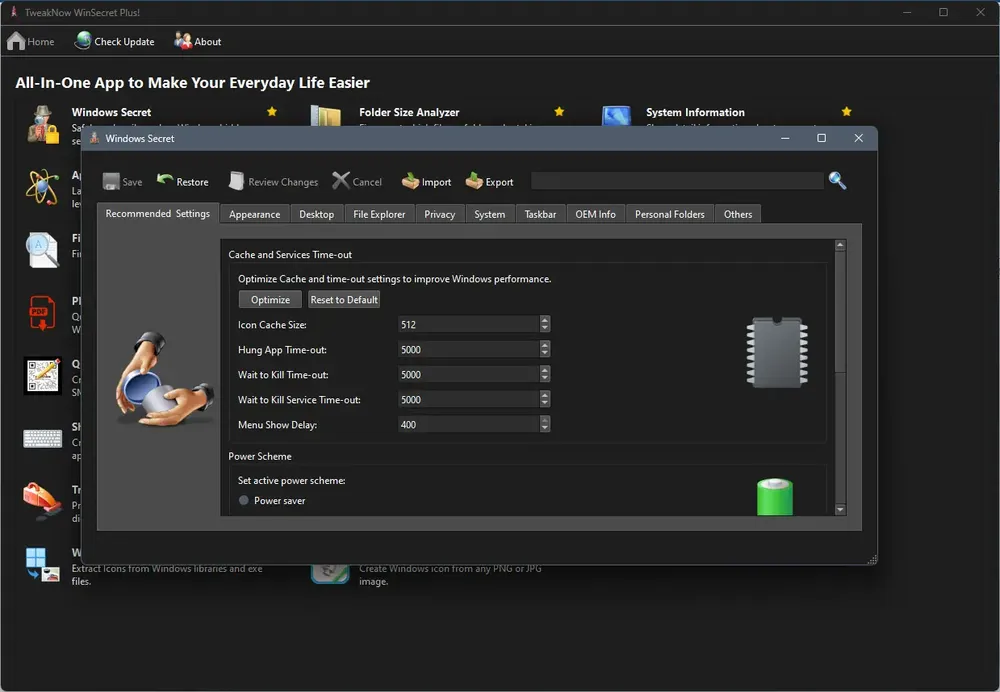Click the Cancel X icon
Screen dimensions: 1000x692
341,181
